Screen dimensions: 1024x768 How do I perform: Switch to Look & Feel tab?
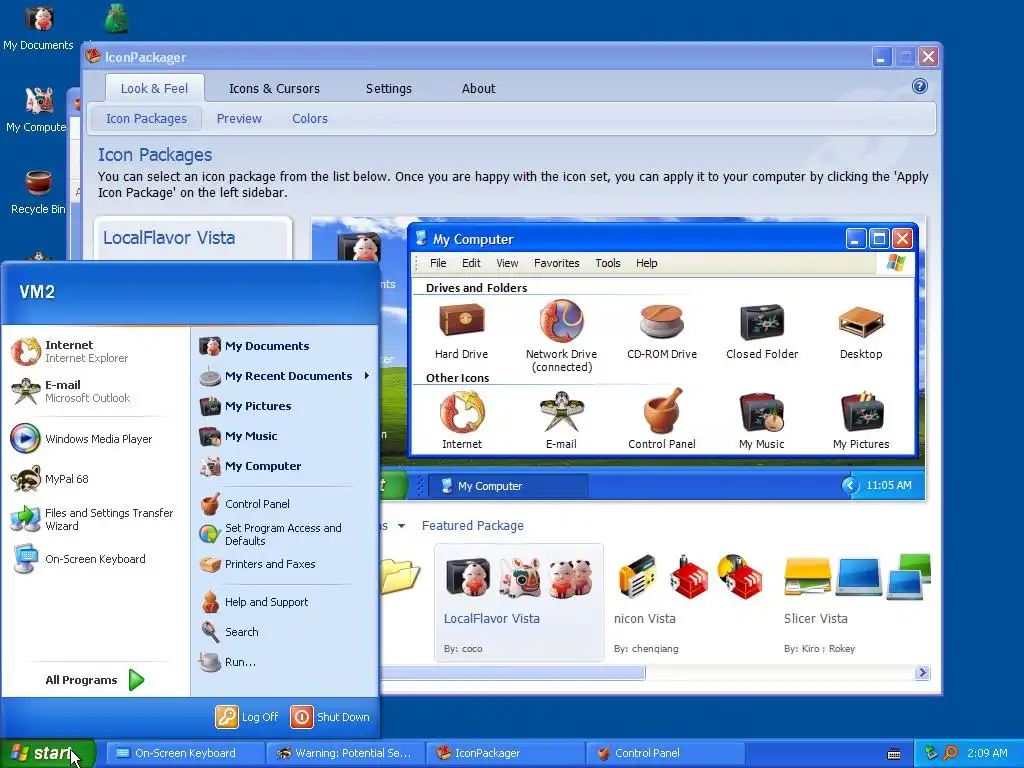click(x=154, y=88)
